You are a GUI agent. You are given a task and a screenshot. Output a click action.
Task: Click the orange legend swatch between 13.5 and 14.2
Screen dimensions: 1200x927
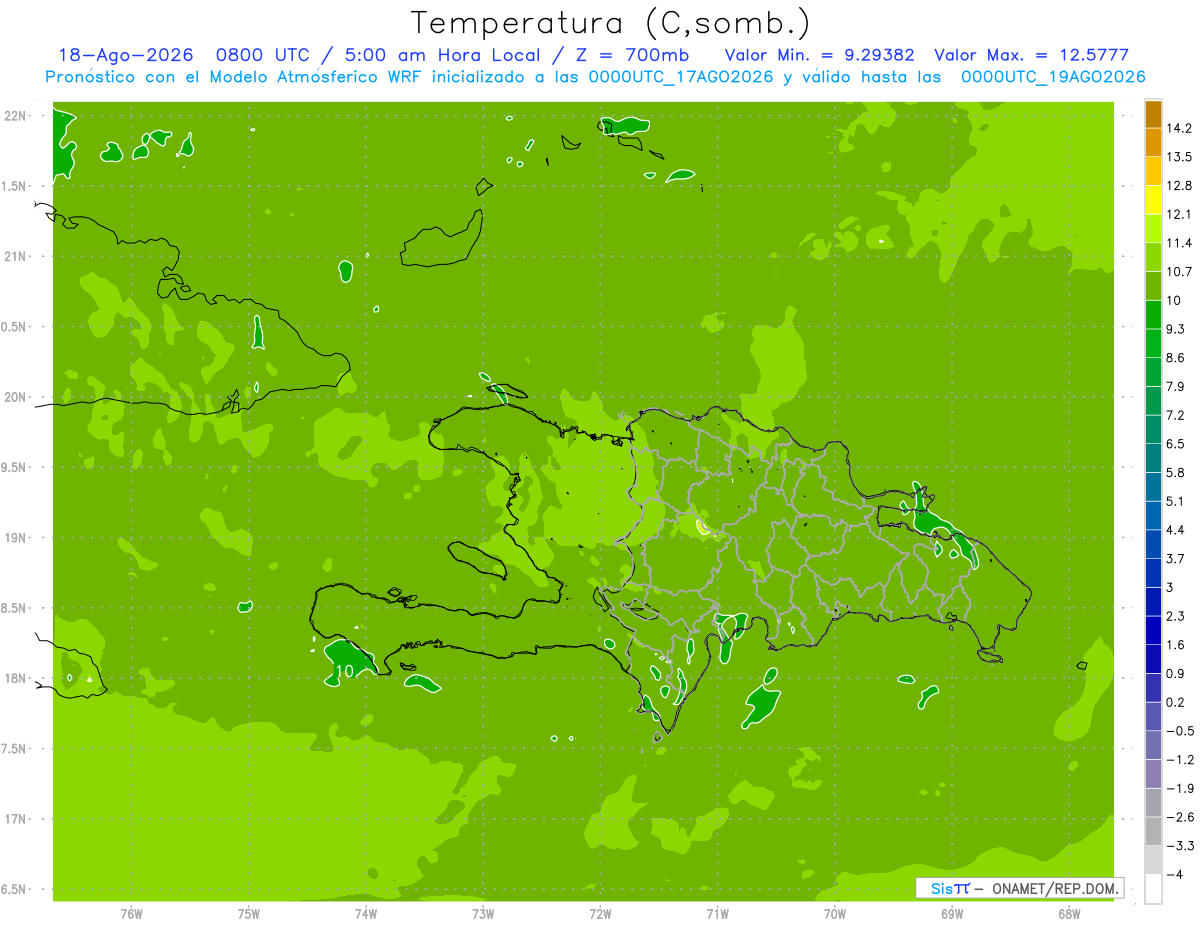pos(1153,143)
